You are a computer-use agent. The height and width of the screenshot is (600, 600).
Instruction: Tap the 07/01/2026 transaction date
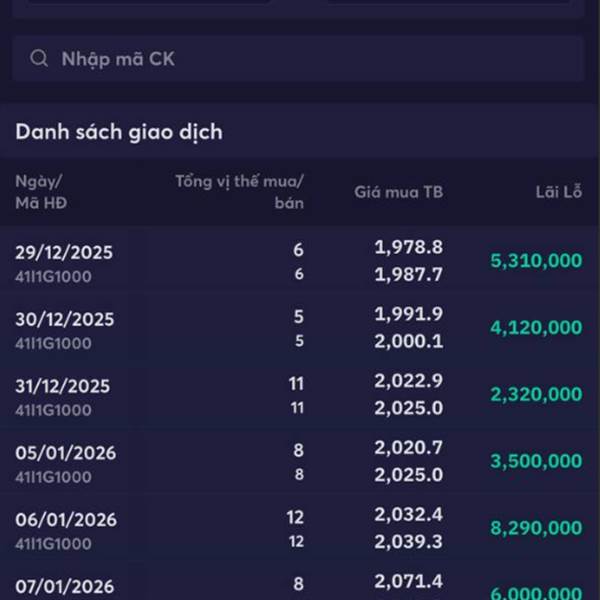(x=65, y=586)
